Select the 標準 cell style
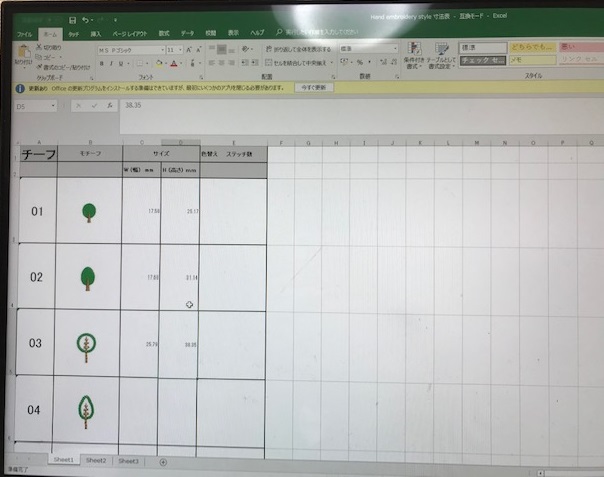604x477 pixels. click(x=483, y=48)
